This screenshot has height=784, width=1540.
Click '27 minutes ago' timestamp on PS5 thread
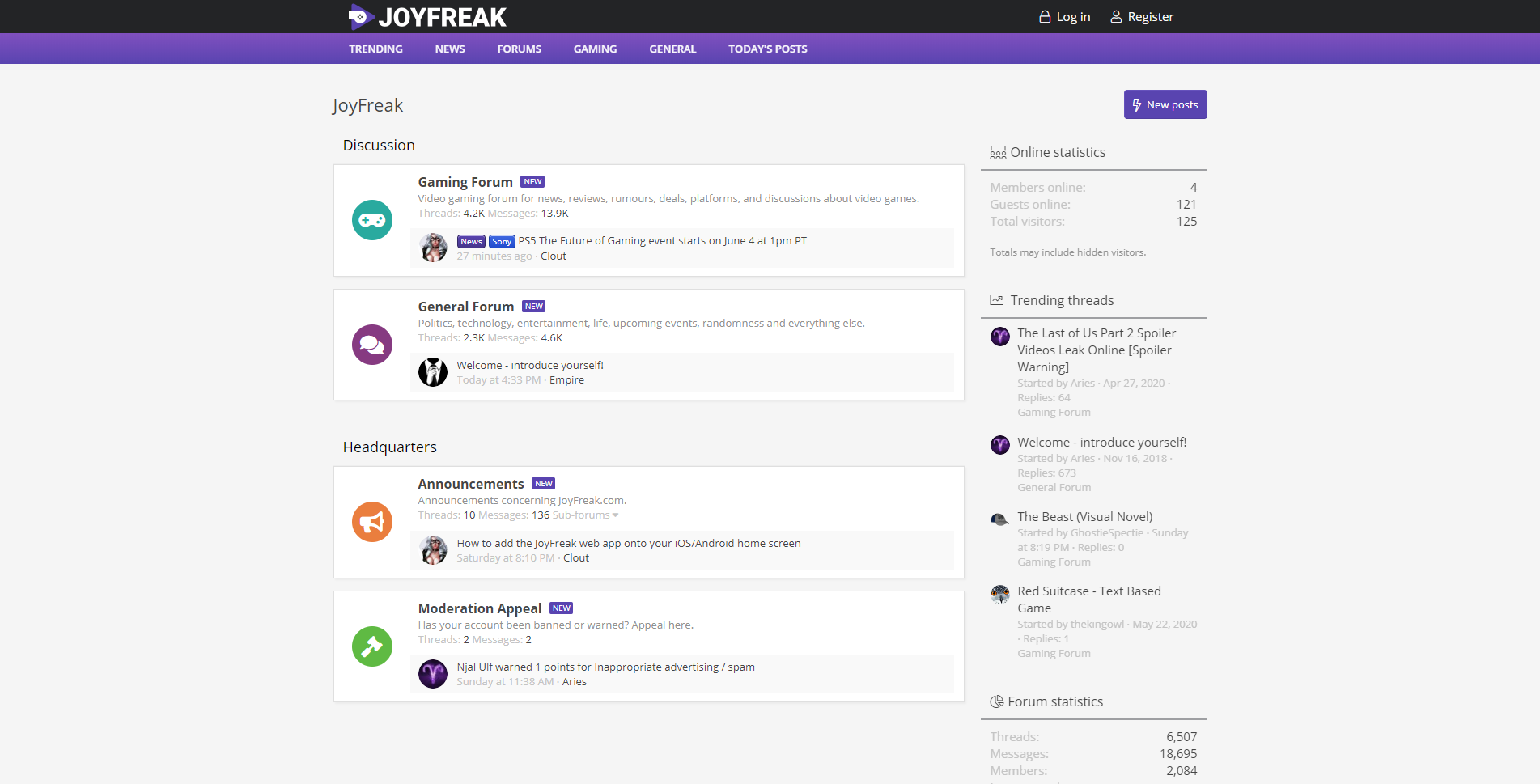[x=494, y=256]
